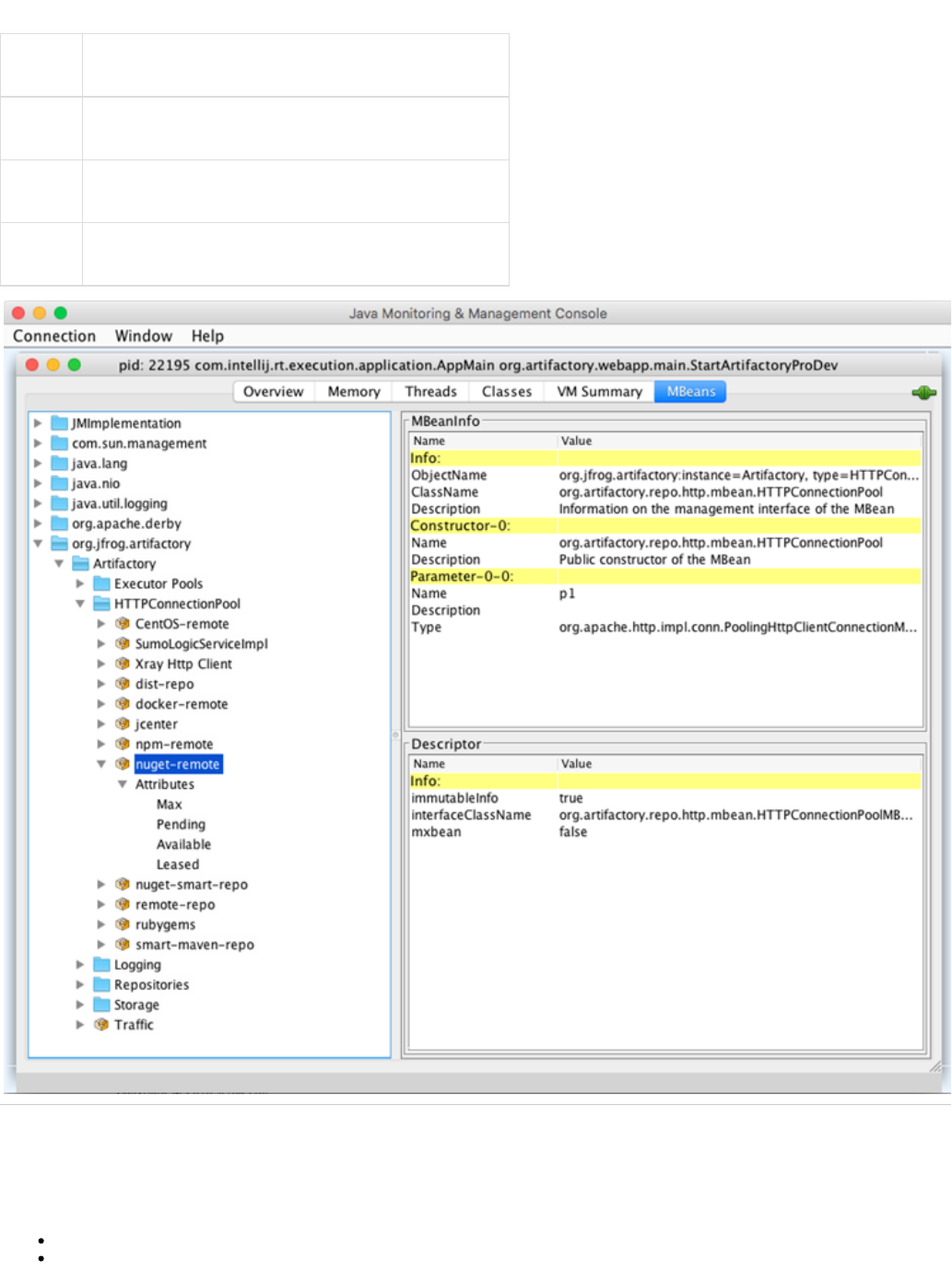The width and height of the screenshot is (952, 1283).
Task: Collapse the Attributes tree node
Action: click(x=123, y=784)
